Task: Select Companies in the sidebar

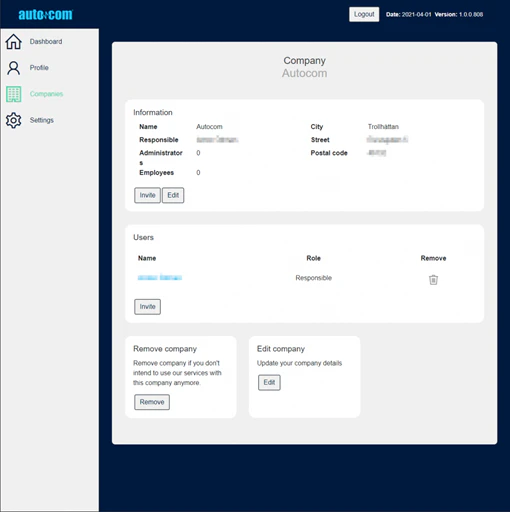Action: click(x=46, y=94)
